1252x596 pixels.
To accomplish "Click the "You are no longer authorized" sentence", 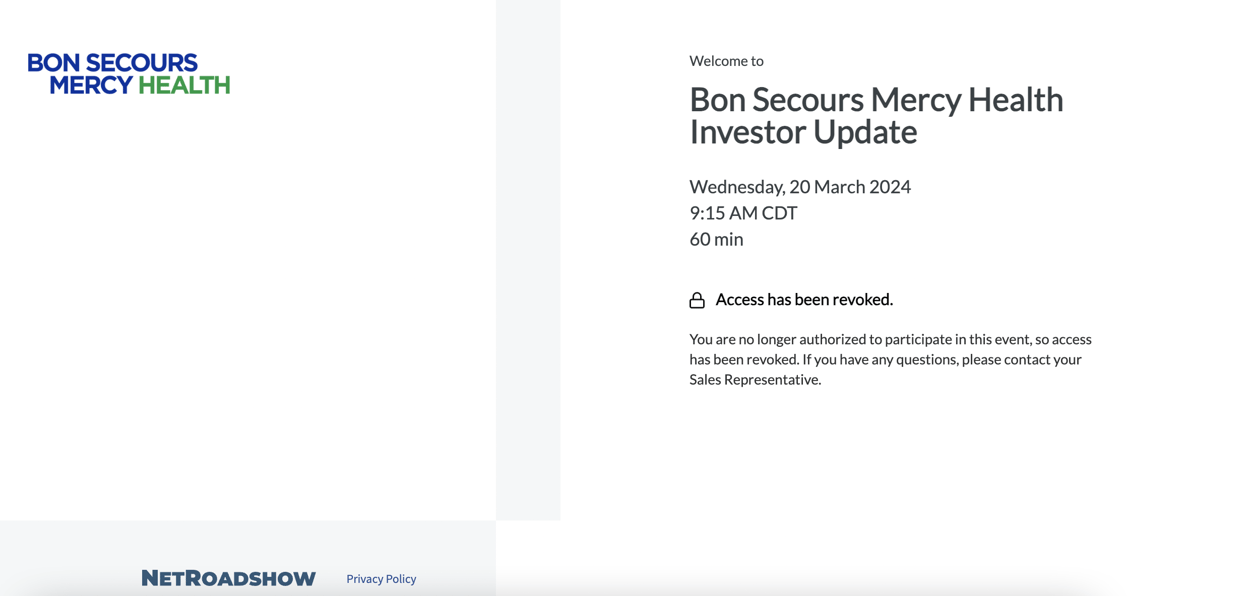I will click(x=800, y=339).
